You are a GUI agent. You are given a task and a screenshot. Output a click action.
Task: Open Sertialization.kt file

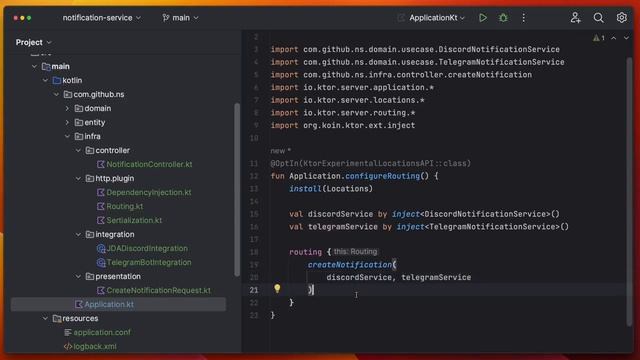click(134, 220)
